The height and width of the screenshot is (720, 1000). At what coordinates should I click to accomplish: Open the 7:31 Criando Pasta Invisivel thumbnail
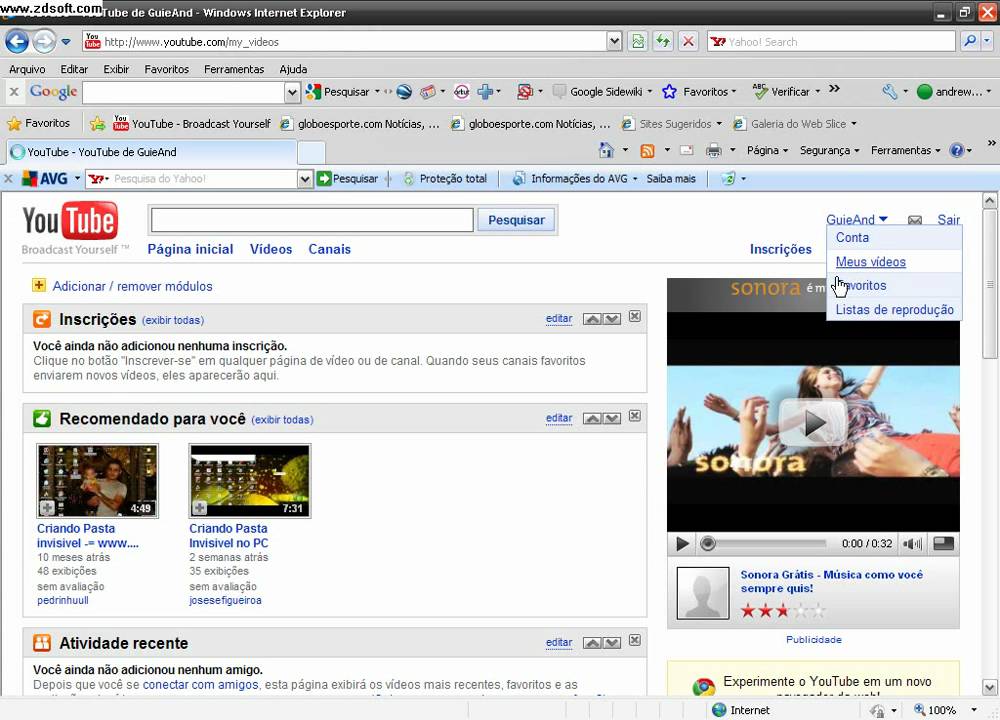[x=250, y=481]
